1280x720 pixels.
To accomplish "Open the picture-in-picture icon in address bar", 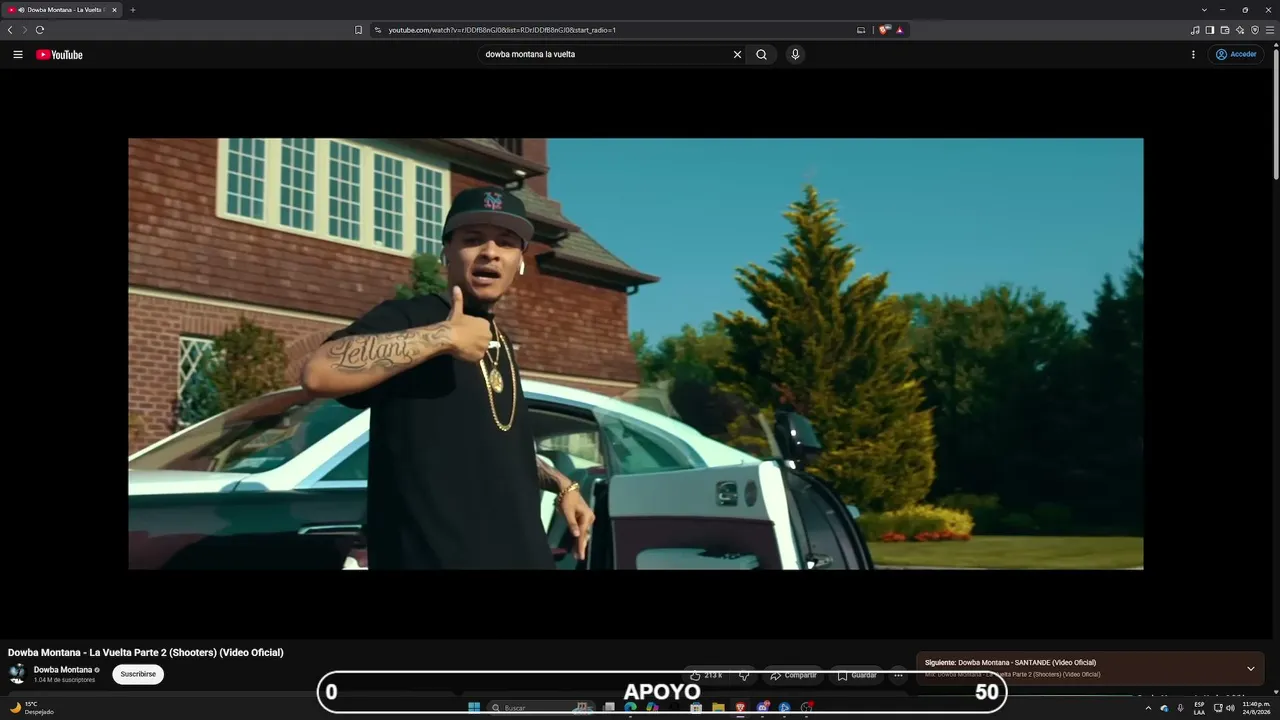I will (861, 30).
